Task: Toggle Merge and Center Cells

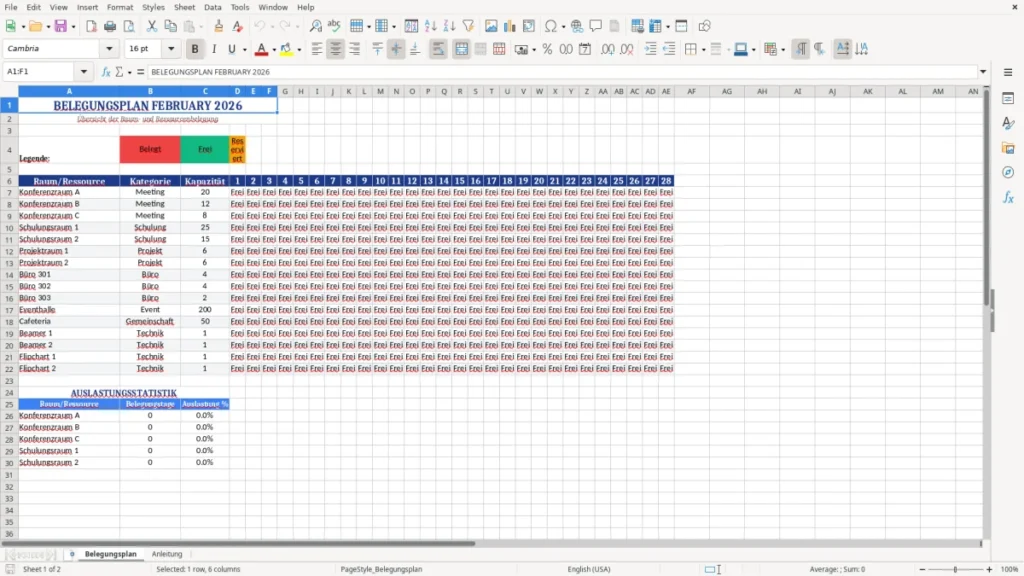Action: click(461, 49)
